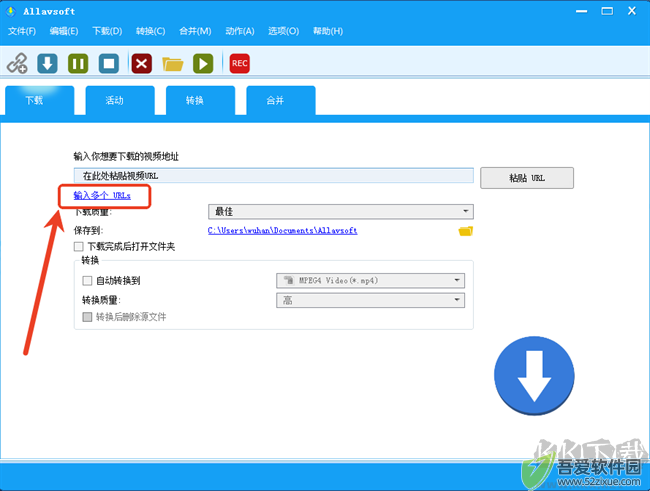Close the Allavsoft window
The image size is (650, 491).
(632, 11)
